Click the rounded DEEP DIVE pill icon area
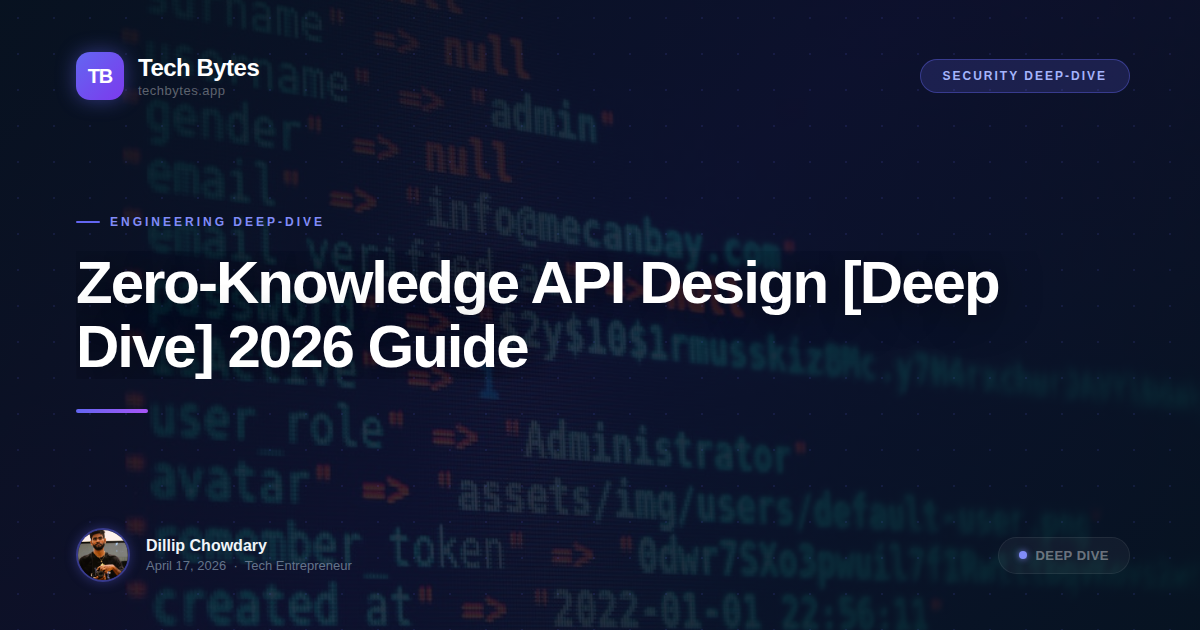Viewport: 1200px width, 630px height. click(x=1022, y=555)
